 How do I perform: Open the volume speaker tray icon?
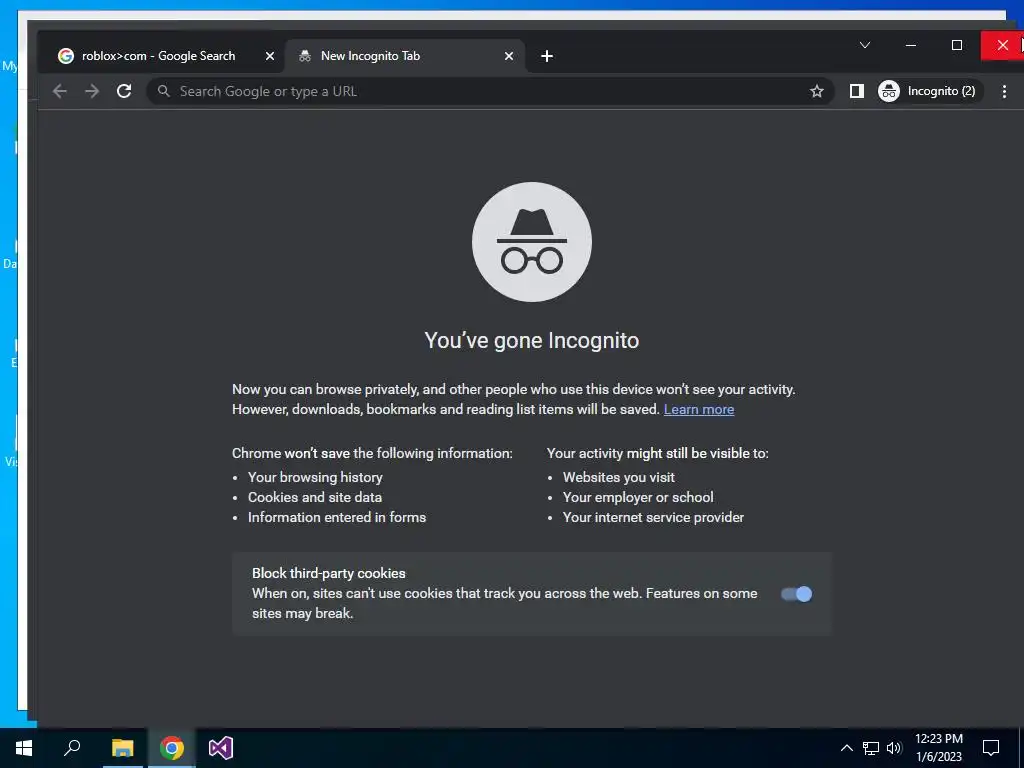point(894,748)
